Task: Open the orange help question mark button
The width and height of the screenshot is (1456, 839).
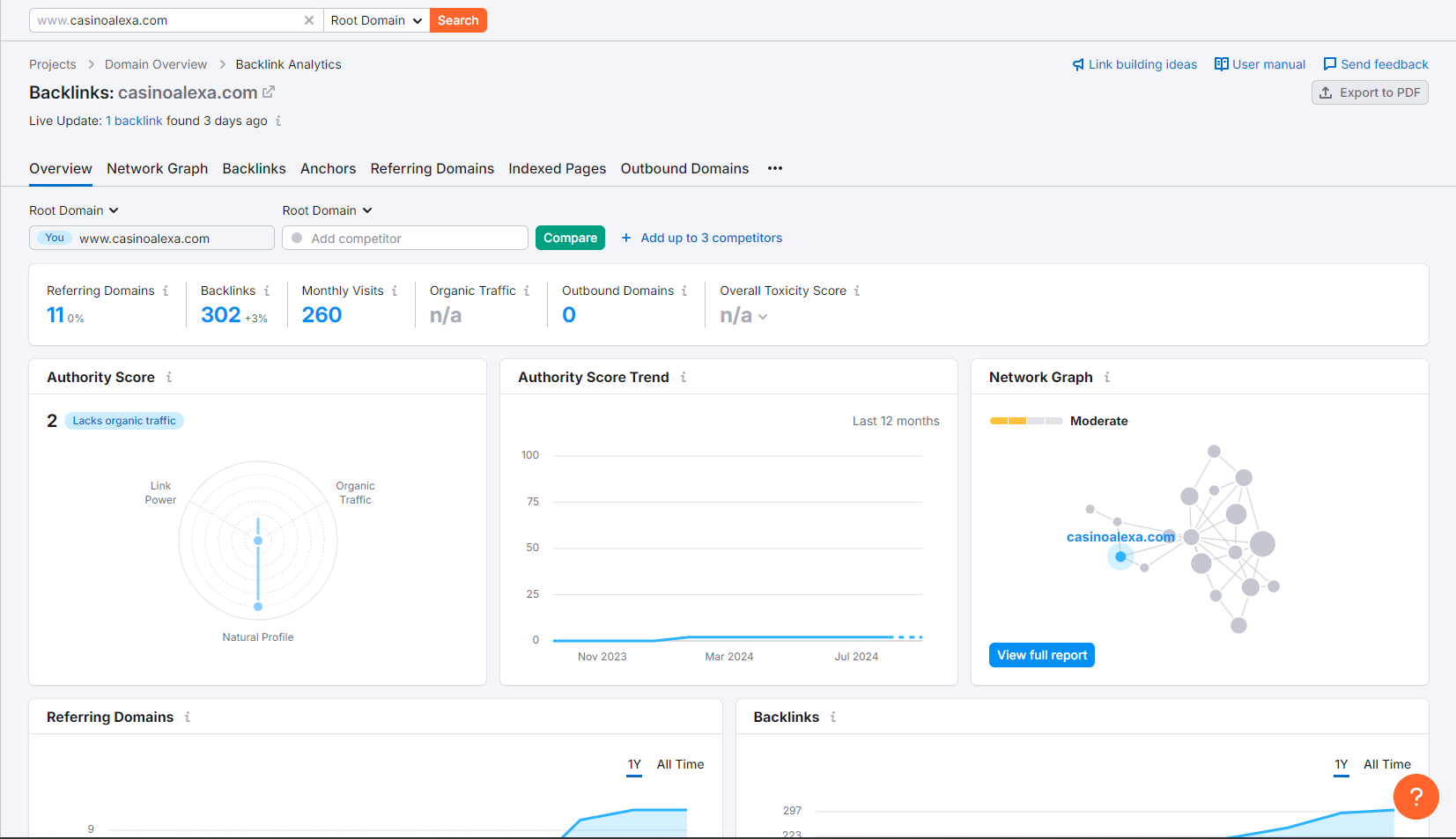Action: coord(1415,796)
